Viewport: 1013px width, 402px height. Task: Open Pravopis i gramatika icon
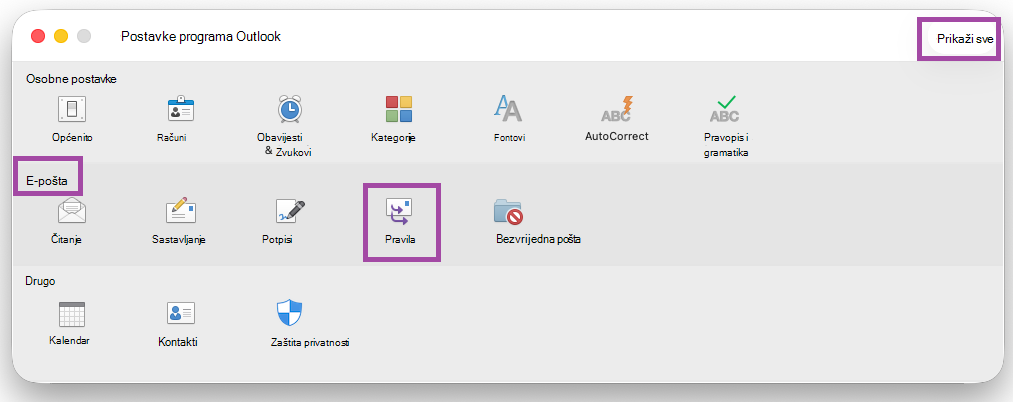726,109
